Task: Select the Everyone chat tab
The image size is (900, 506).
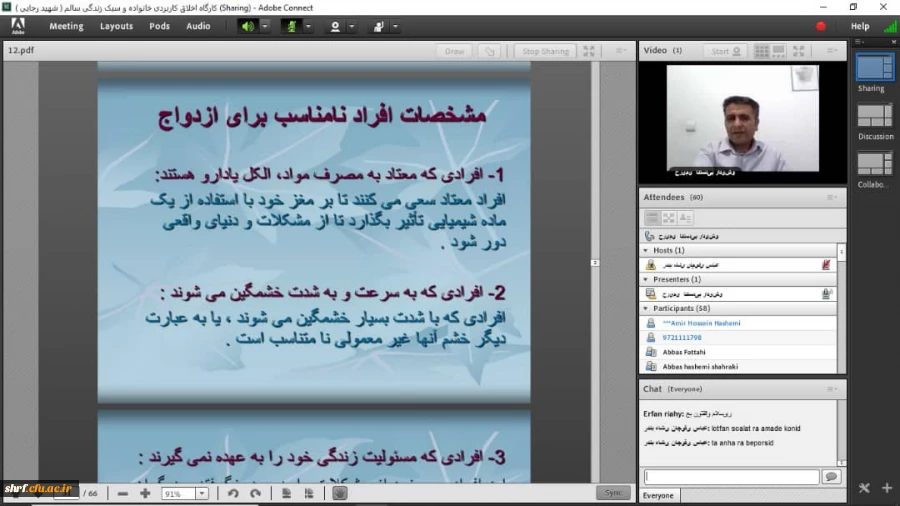Action: click(658, 496)
